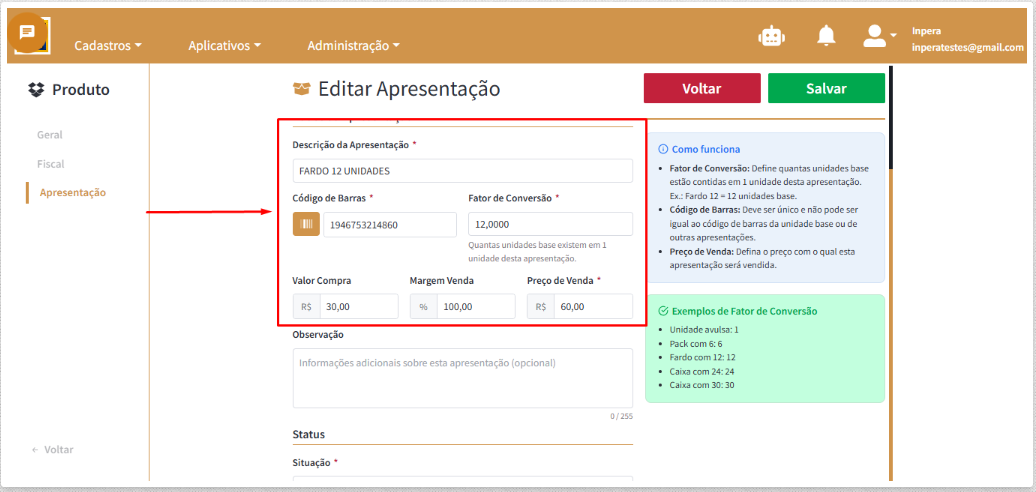Screen dimensions: 1036x492
Task: Expand the Administração menu
Action: [353, 46]
